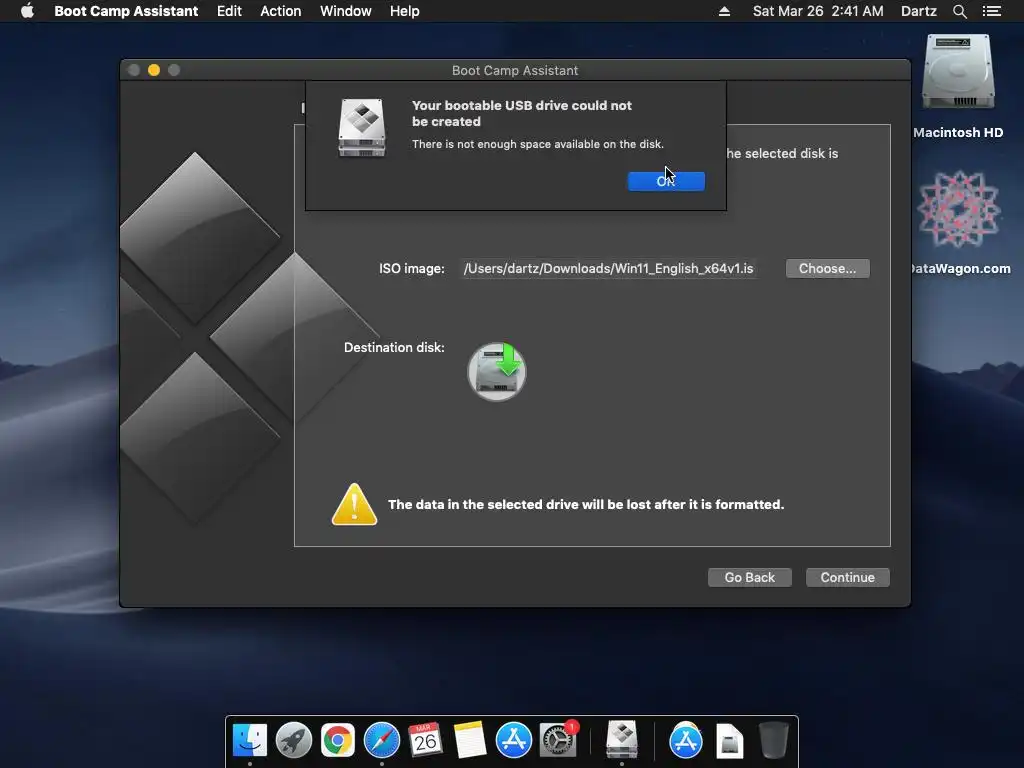Open System Preferences from the Dock
This screenshot has height=768, width=1024.
click(x=558, y=739)
